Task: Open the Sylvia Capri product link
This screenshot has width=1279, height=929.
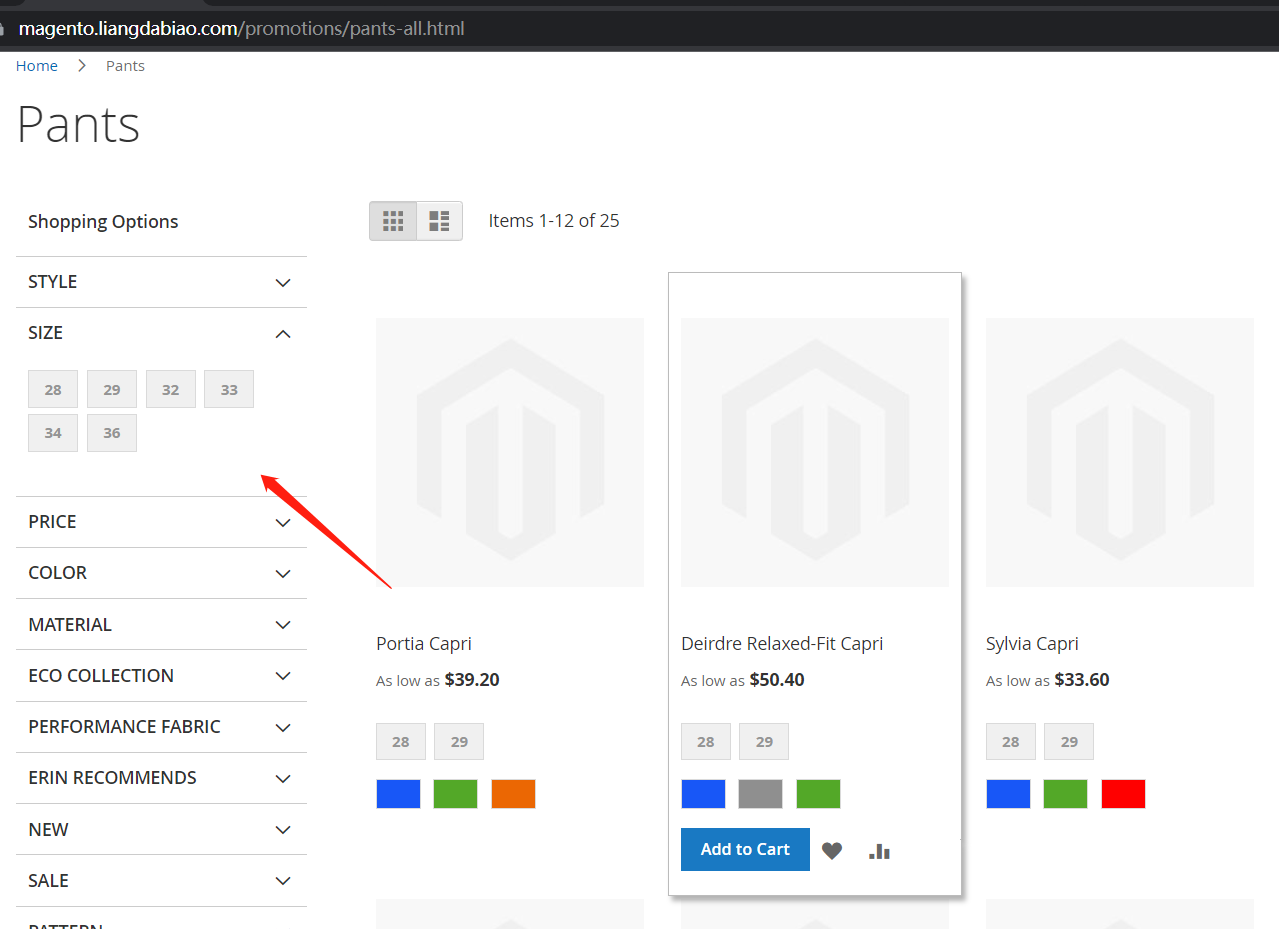Action: click(x=1032, y=644)
